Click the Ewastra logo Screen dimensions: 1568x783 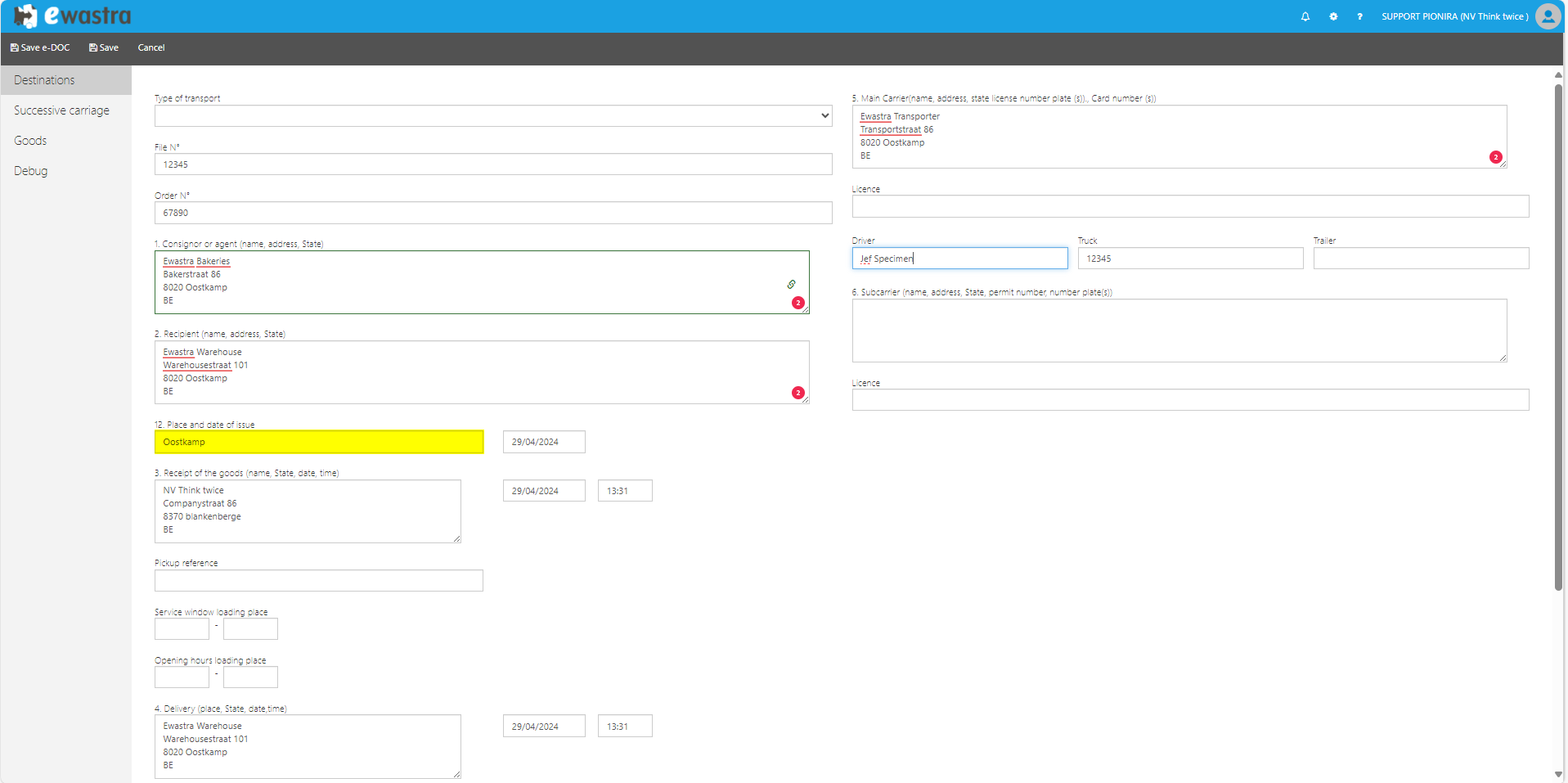coord(74,16)
